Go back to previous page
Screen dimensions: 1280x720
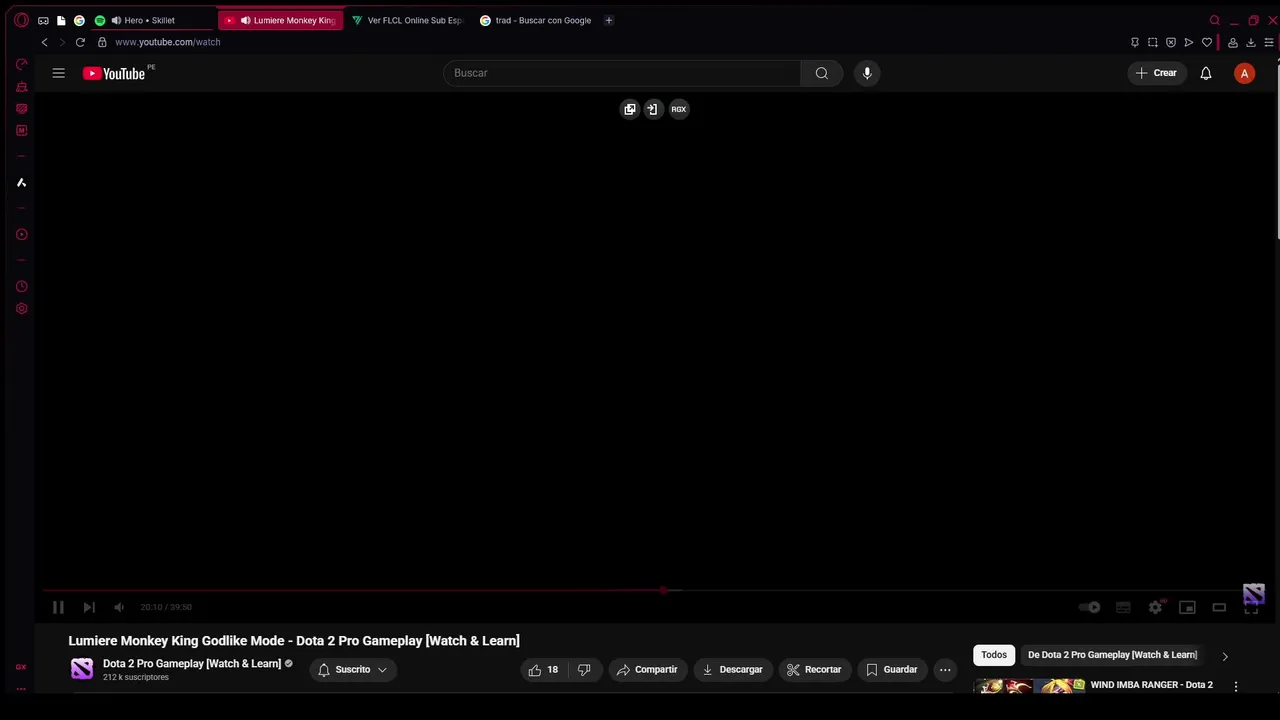[44, 42]
